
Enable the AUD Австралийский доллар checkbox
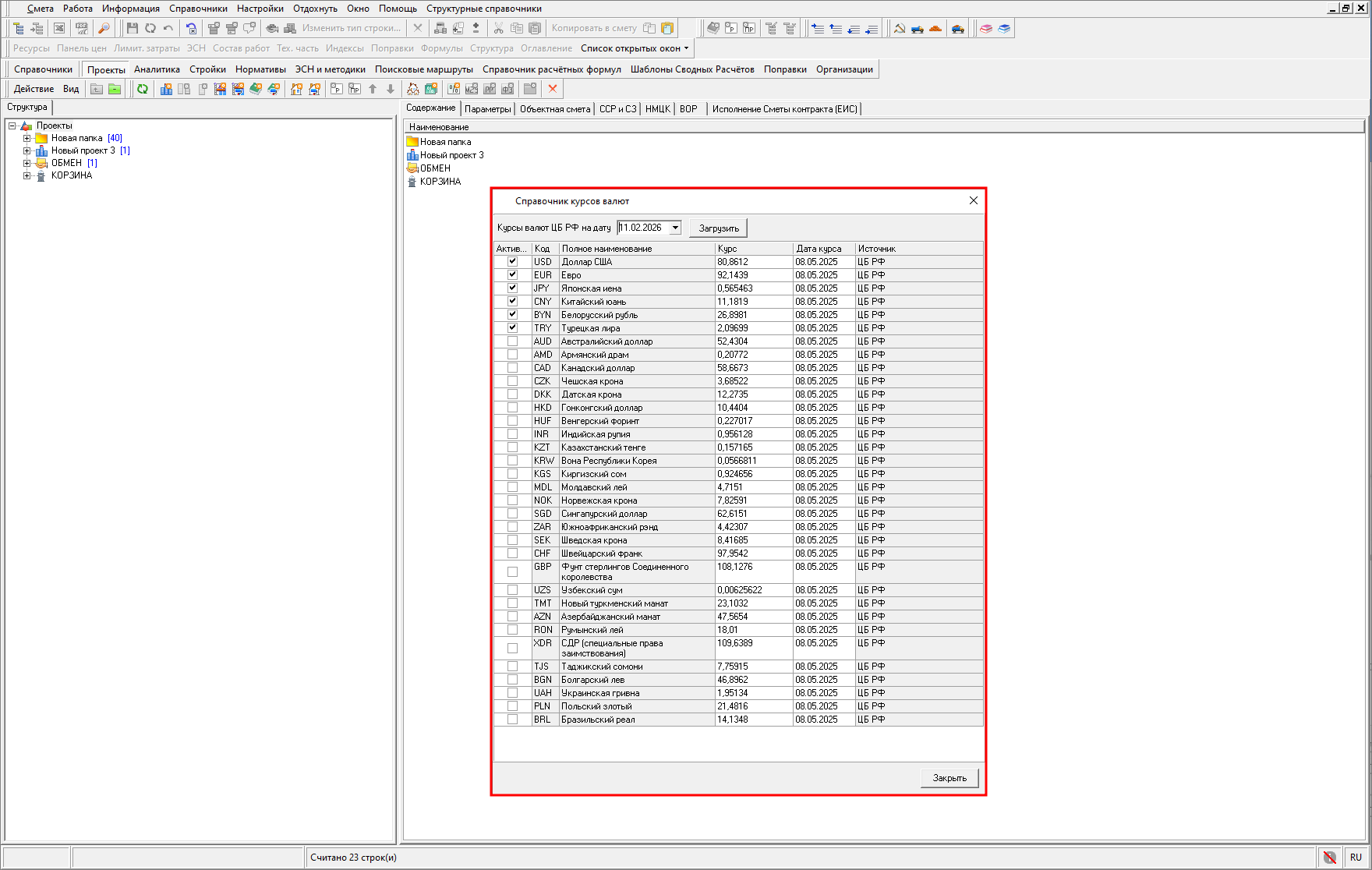point(512,341)
